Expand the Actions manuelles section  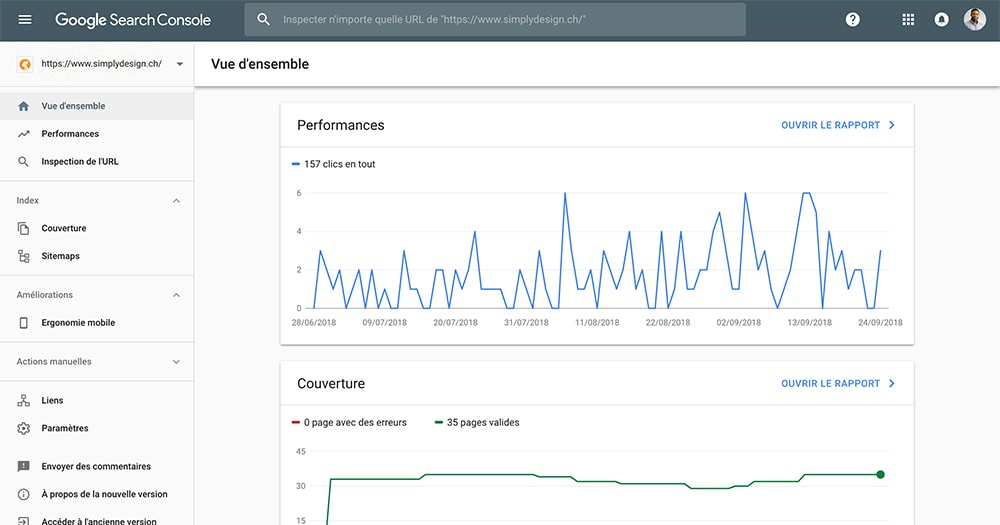[177, 362]
